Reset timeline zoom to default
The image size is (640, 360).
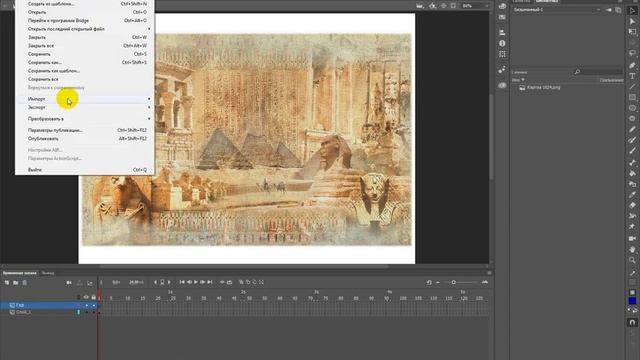point(429,282)
